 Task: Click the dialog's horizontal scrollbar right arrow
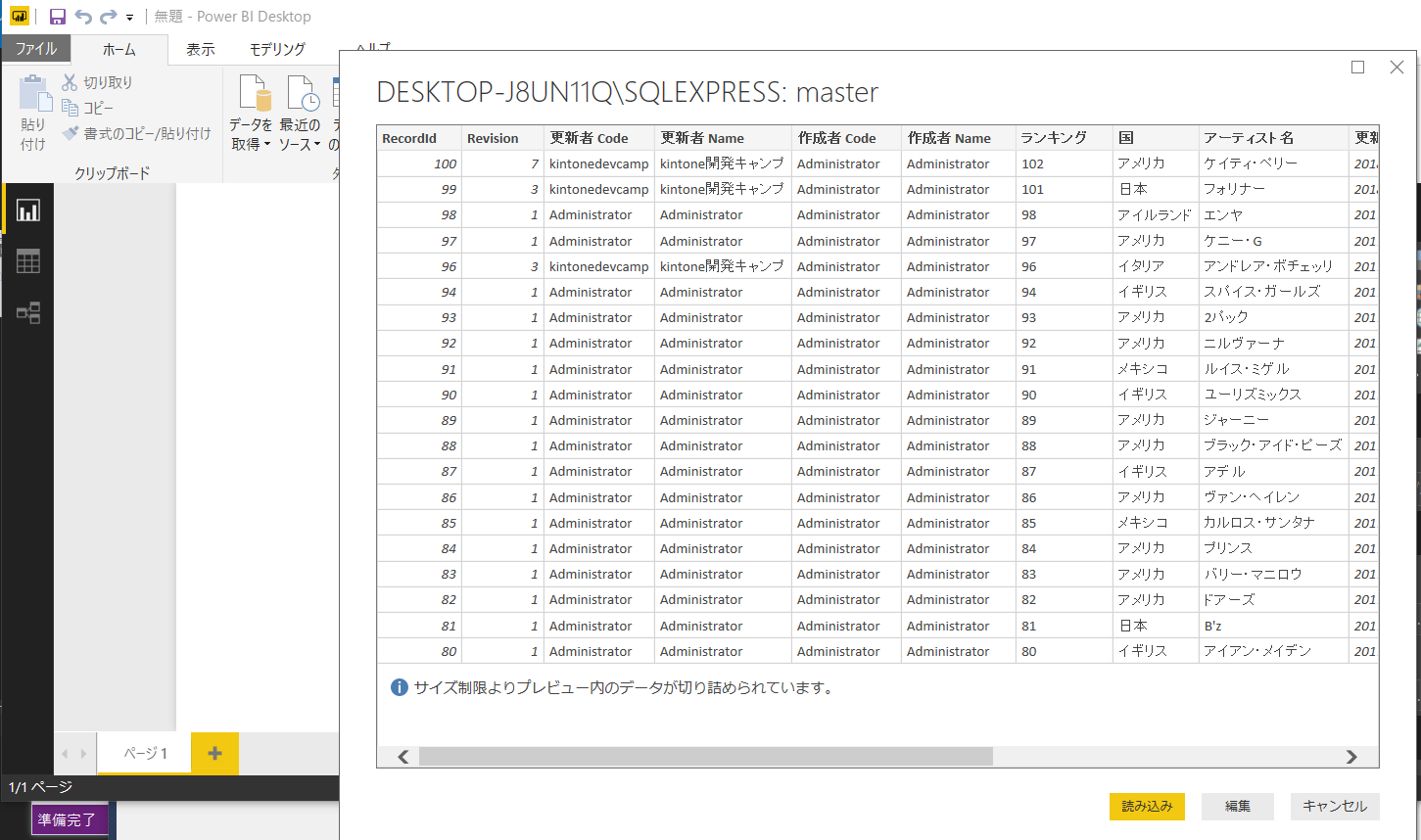[x=1351, y=756]
